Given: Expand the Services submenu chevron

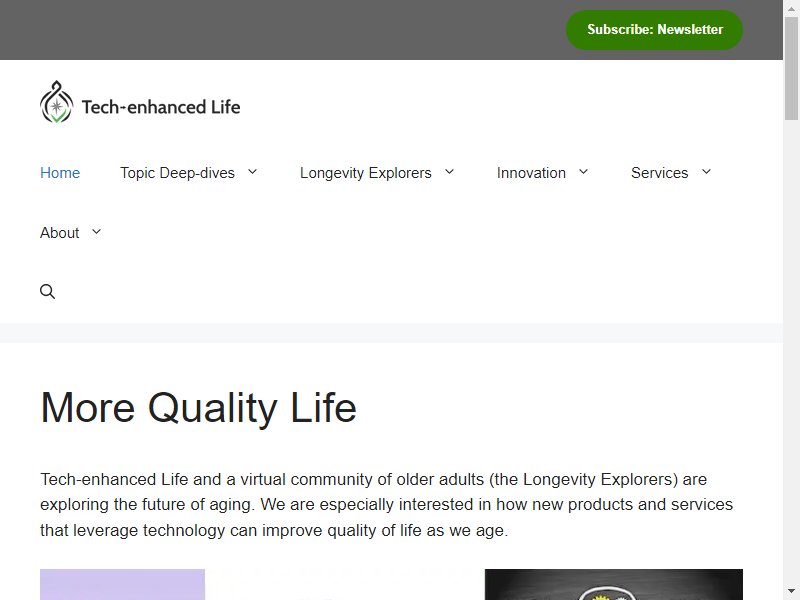Looking at the screenshot, I should pos(706,172).
